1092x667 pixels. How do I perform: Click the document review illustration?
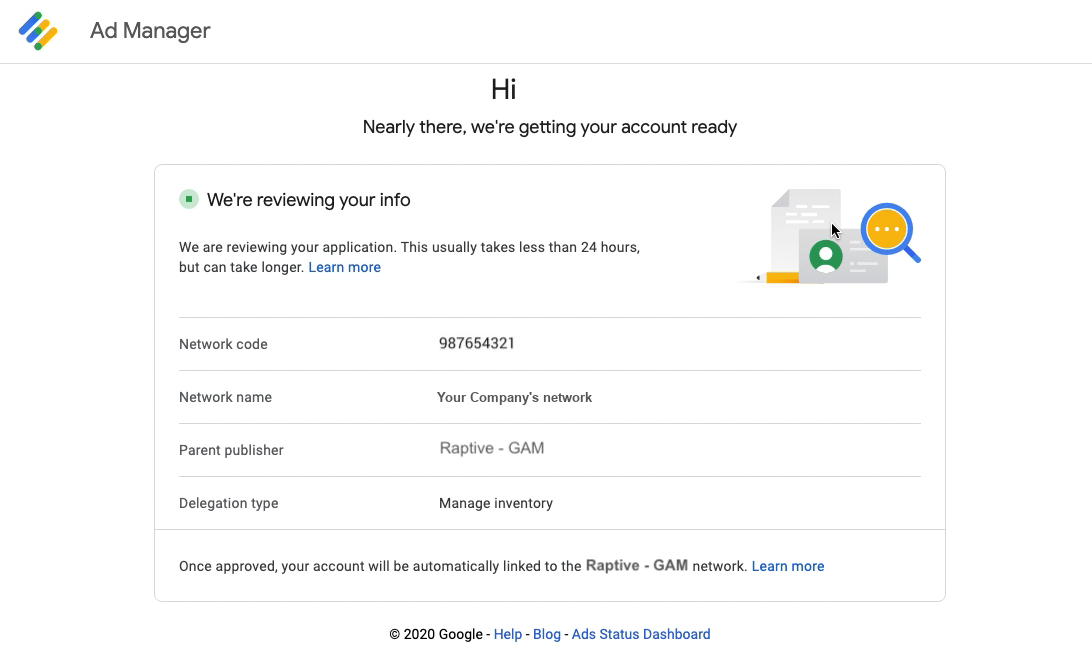tap(830, 237)
